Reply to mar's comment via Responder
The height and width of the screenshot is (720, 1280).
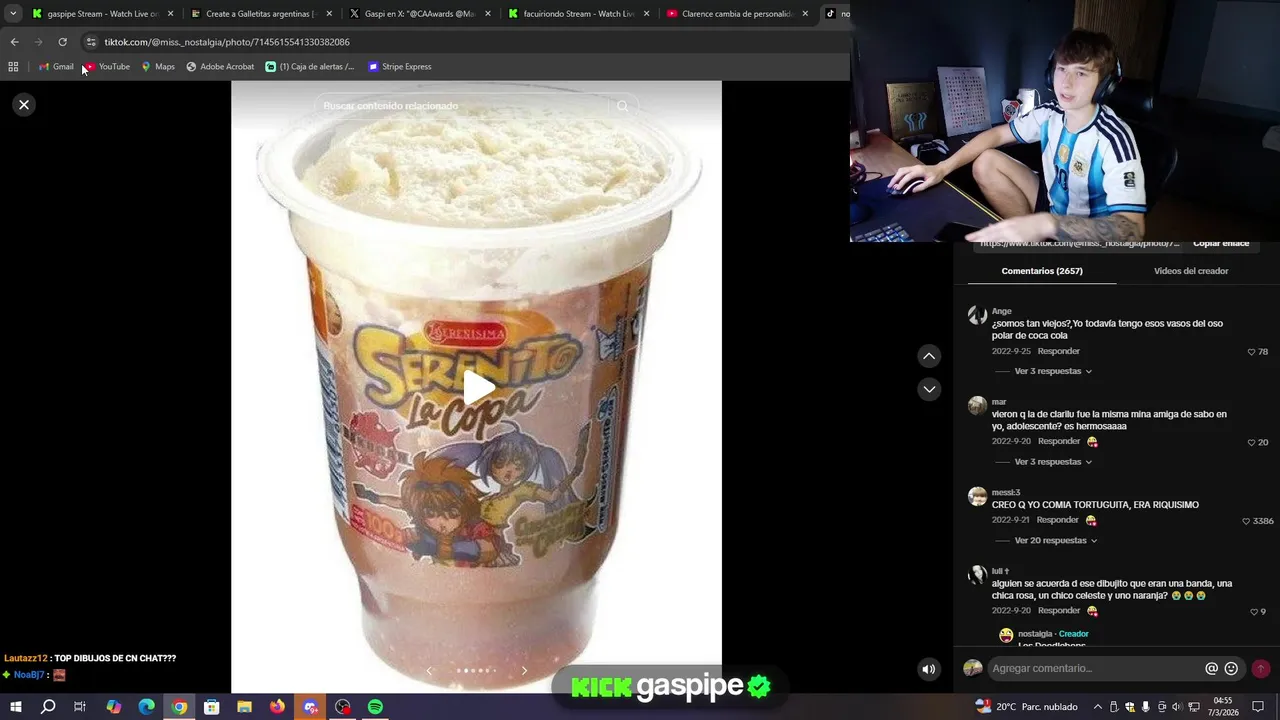[x=1058, y=441]
